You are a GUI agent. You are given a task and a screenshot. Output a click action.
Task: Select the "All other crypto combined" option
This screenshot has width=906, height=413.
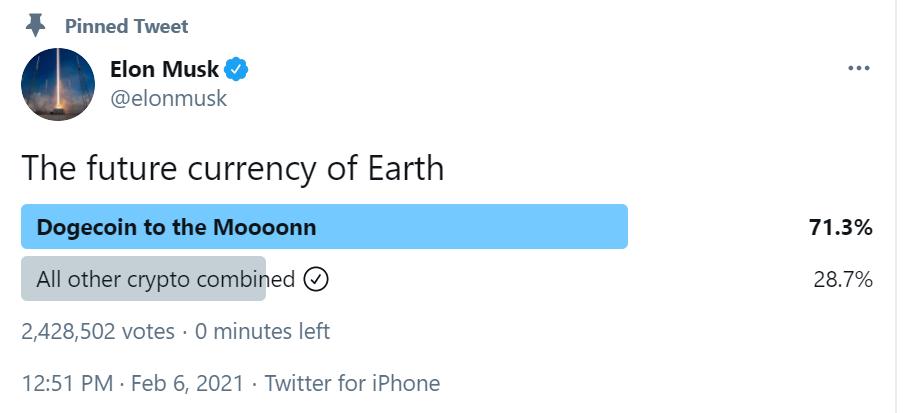165,279
